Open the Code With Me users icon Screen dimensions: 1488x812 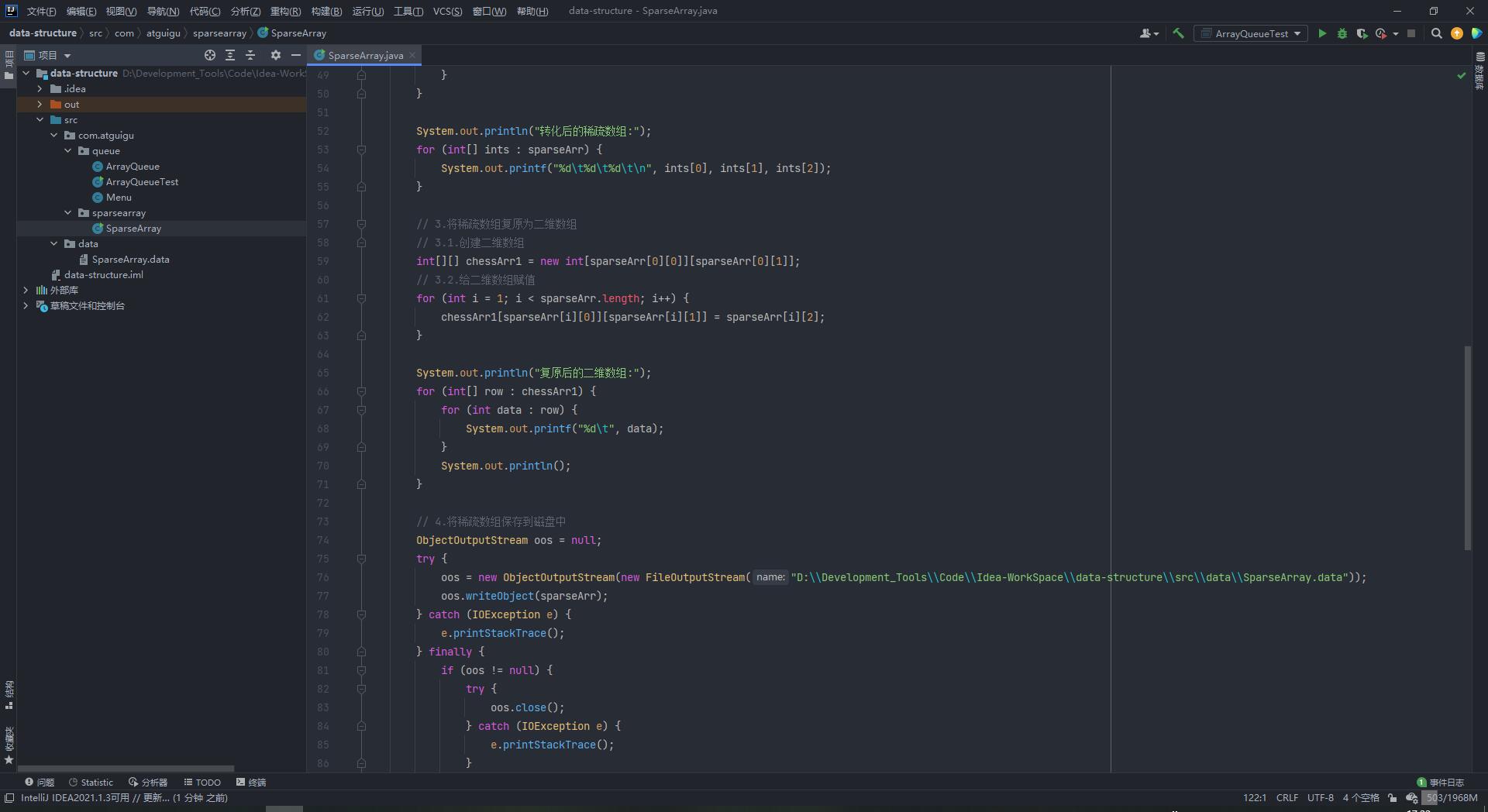point(1149,33)
